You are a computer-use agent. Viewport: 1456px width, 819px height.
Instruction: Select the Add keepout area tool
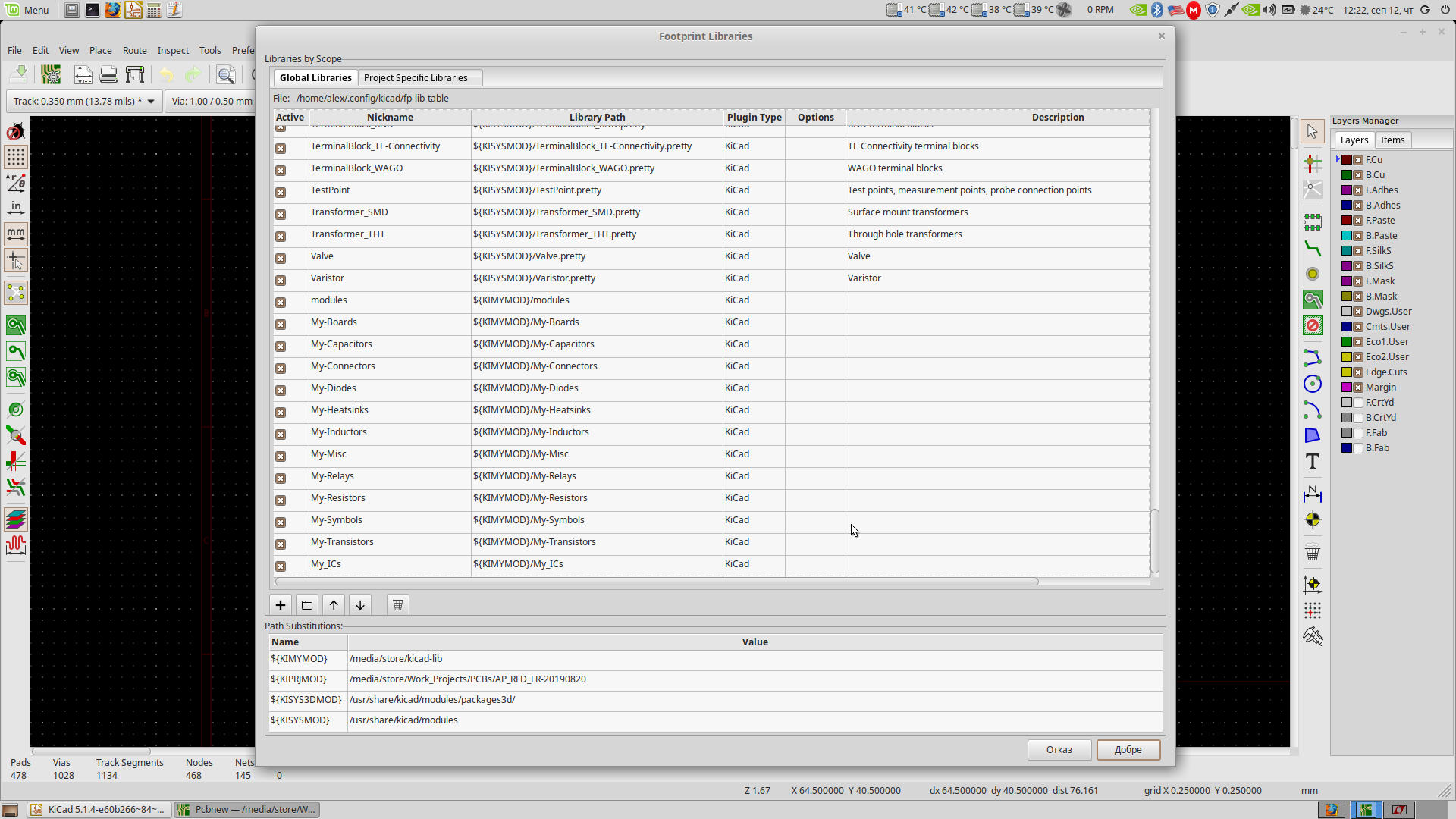(1313, 326)
